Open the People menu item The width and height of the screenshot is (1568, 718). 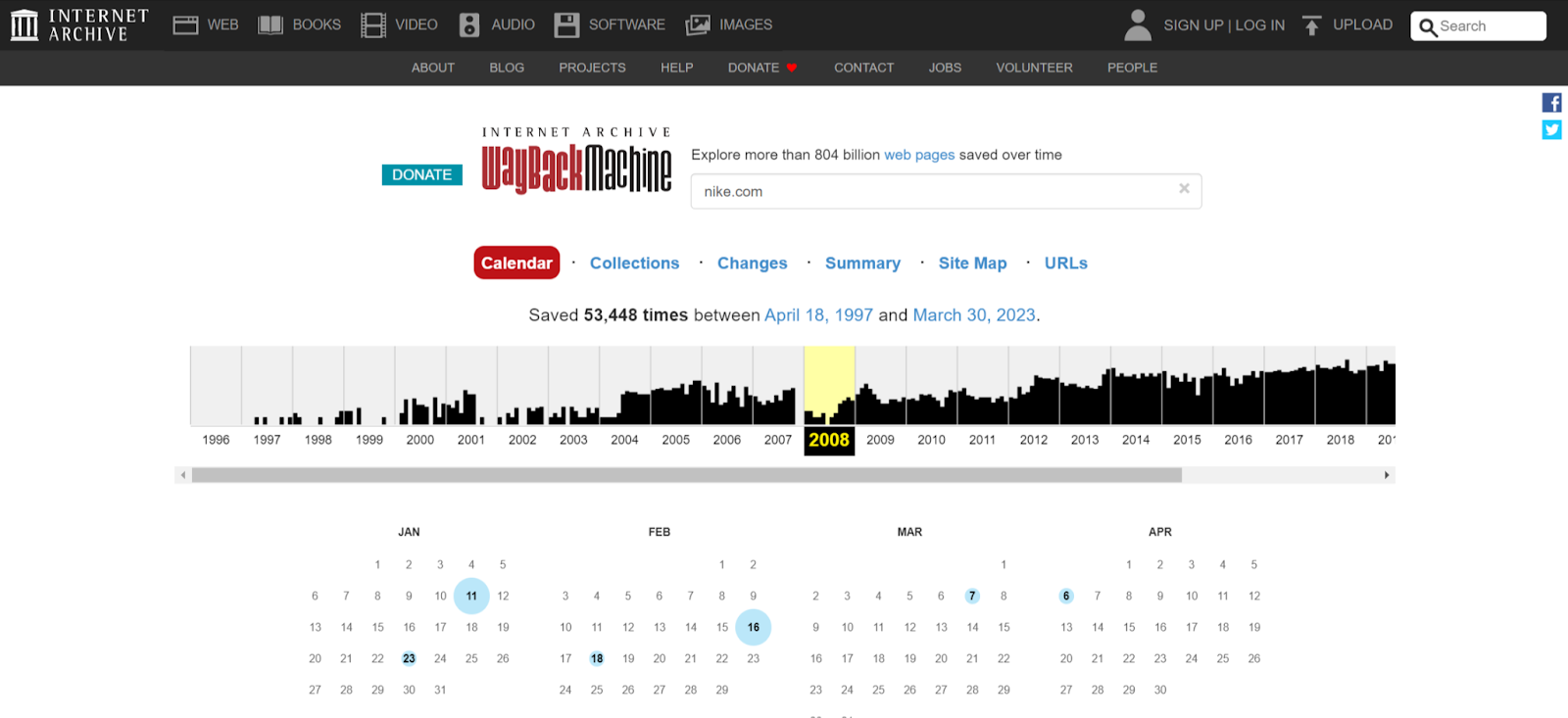click(x=1132, y=68)
